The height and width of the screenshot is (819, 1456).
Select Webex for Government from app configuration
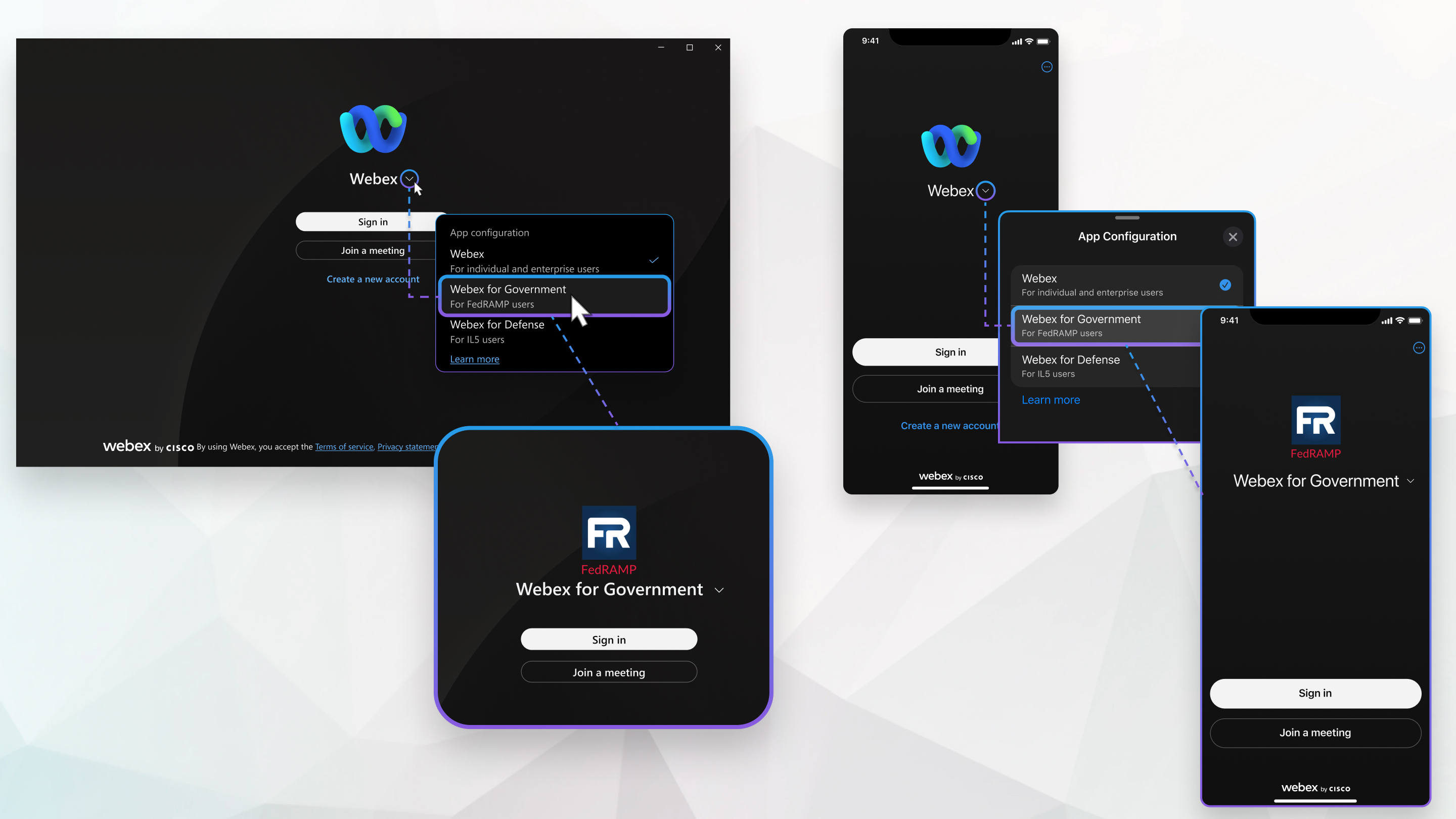554,296
